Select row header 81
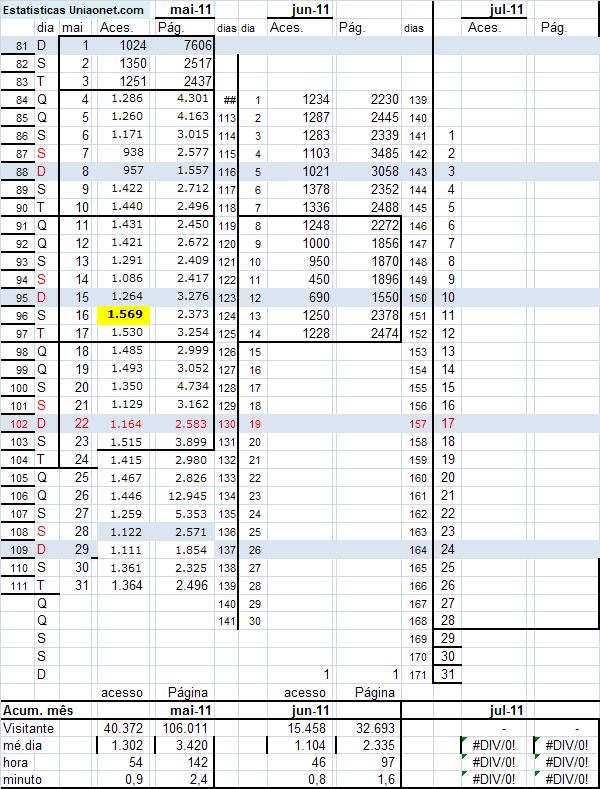 (x=17, y=46)
